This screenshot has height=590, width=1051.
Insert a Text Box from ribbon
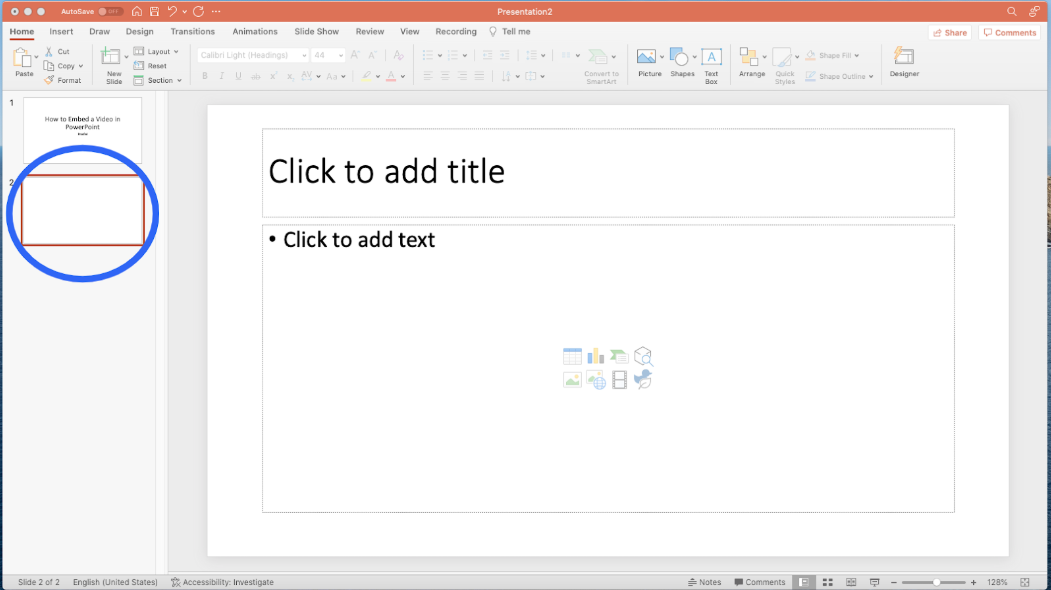(711, 63)
